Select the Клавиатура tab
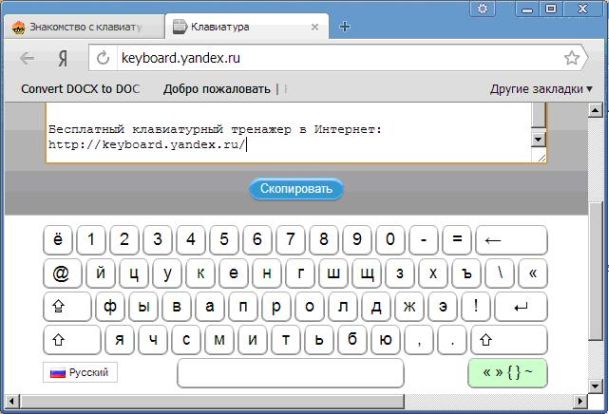 click(247, 27)
